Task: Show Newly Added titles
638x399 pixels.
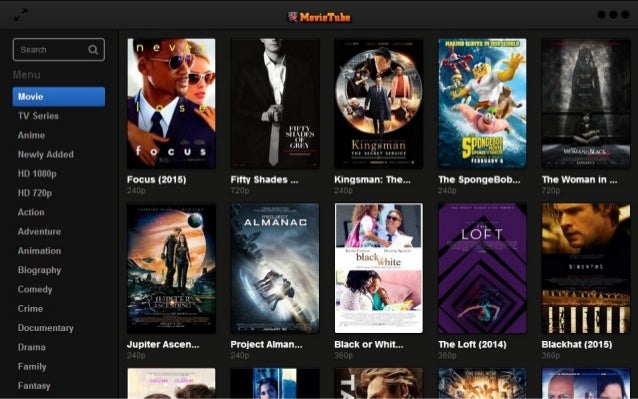Action: [x=46, y=155]
